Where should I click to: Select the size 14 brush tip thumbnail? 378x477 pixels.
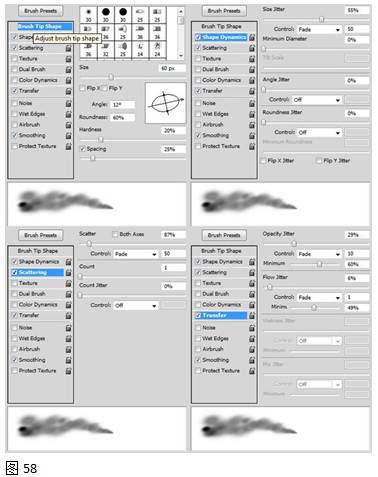tap(140, 49)
